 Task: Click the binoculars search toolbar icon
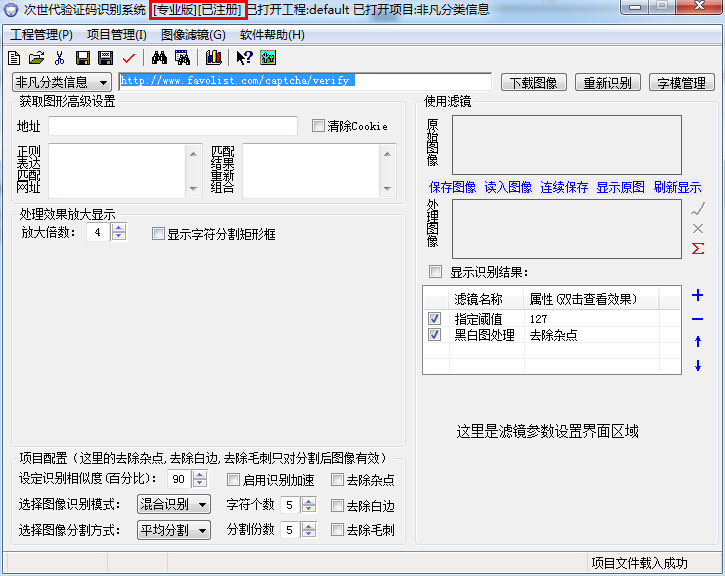click(x=159, y=58)
